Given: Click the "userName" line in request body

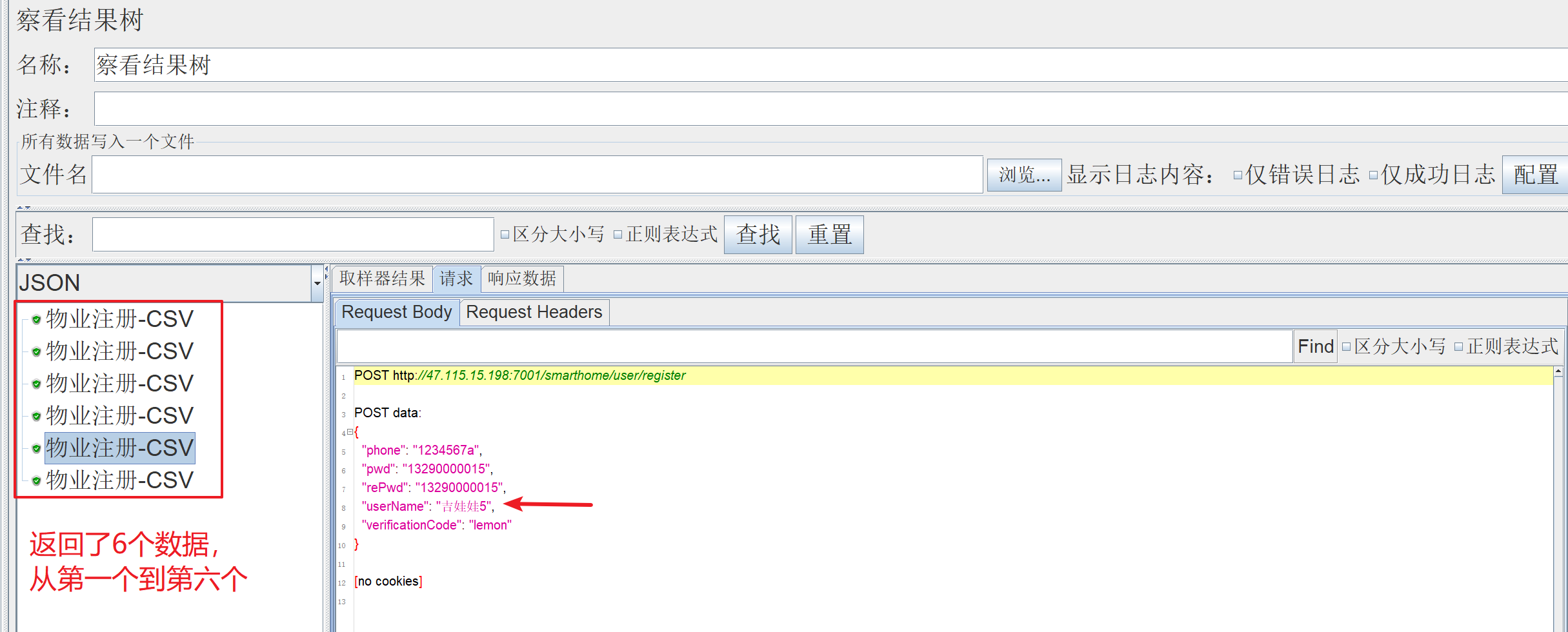Looking at the screenshot, I should coord(428,506).
